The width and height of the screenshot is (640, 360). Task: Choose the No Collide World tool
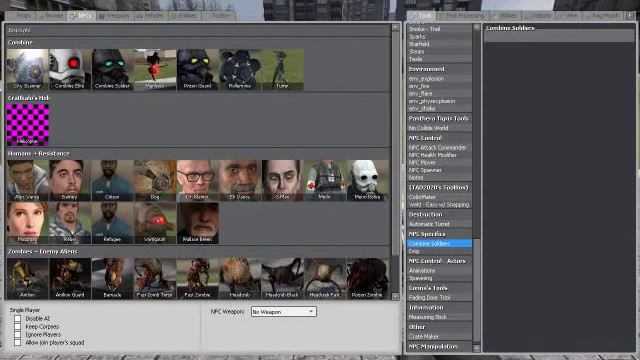point(439,128)
